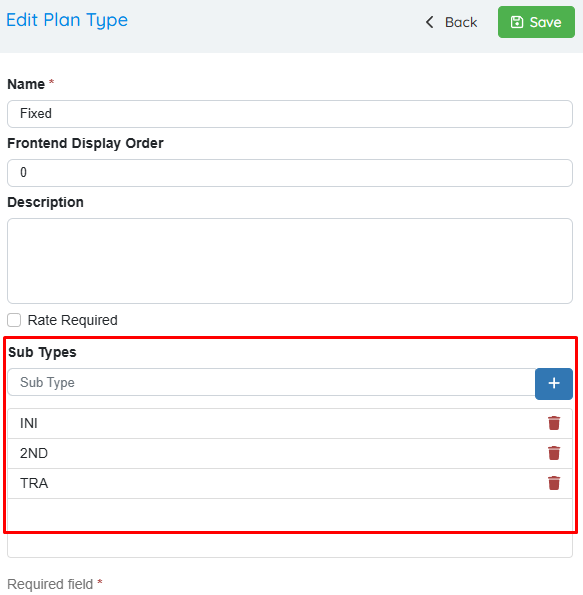
Task: Select the TRA sub type row
Action: point(290,483)
